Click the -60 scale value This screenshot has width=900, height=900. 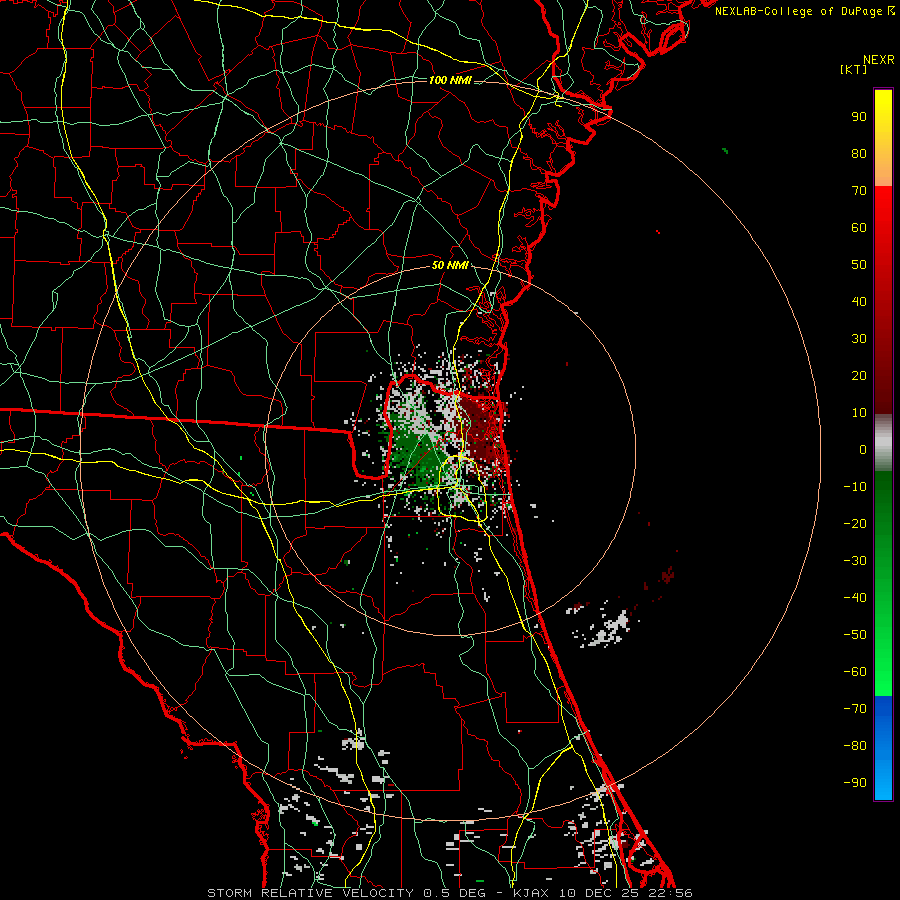tap(855, 672)
